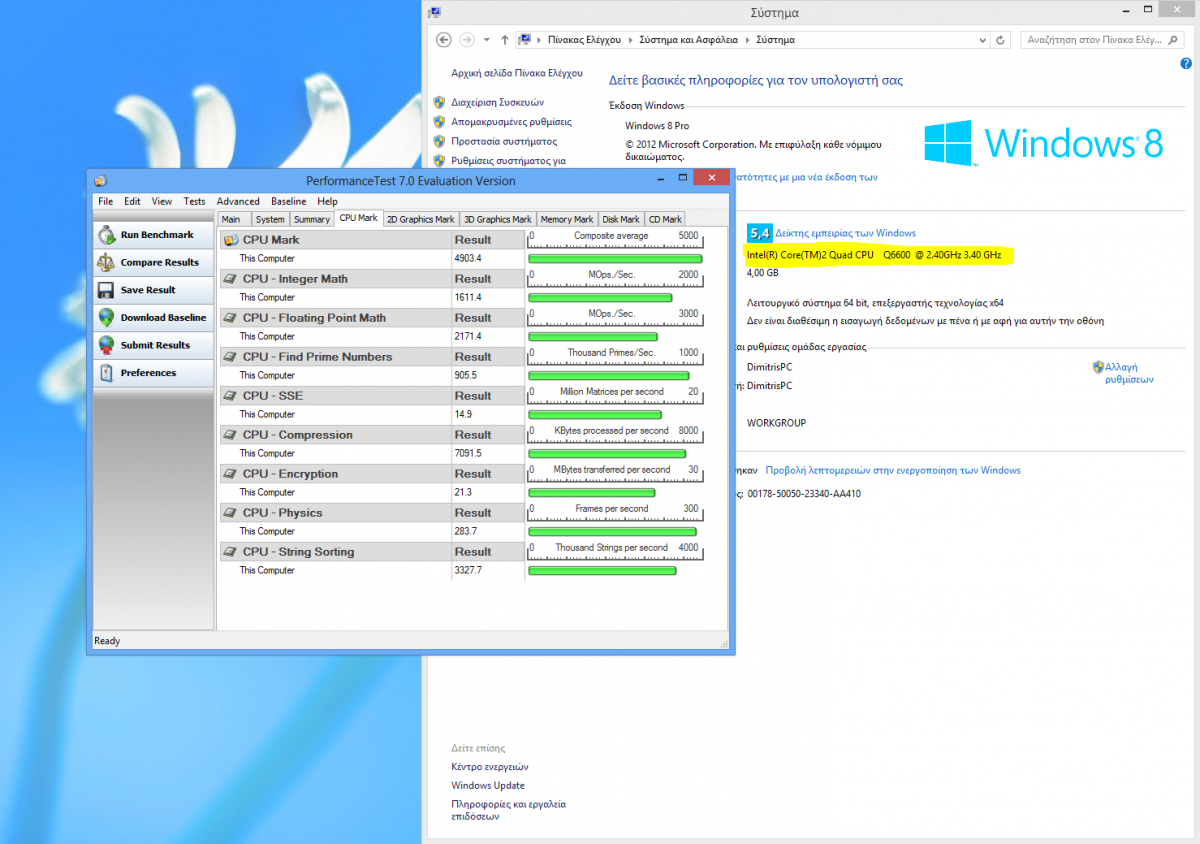
Task: Click the CPU - Find Prime Numbers chip icon
Action: pyautogui.click(x=230, y=357)
